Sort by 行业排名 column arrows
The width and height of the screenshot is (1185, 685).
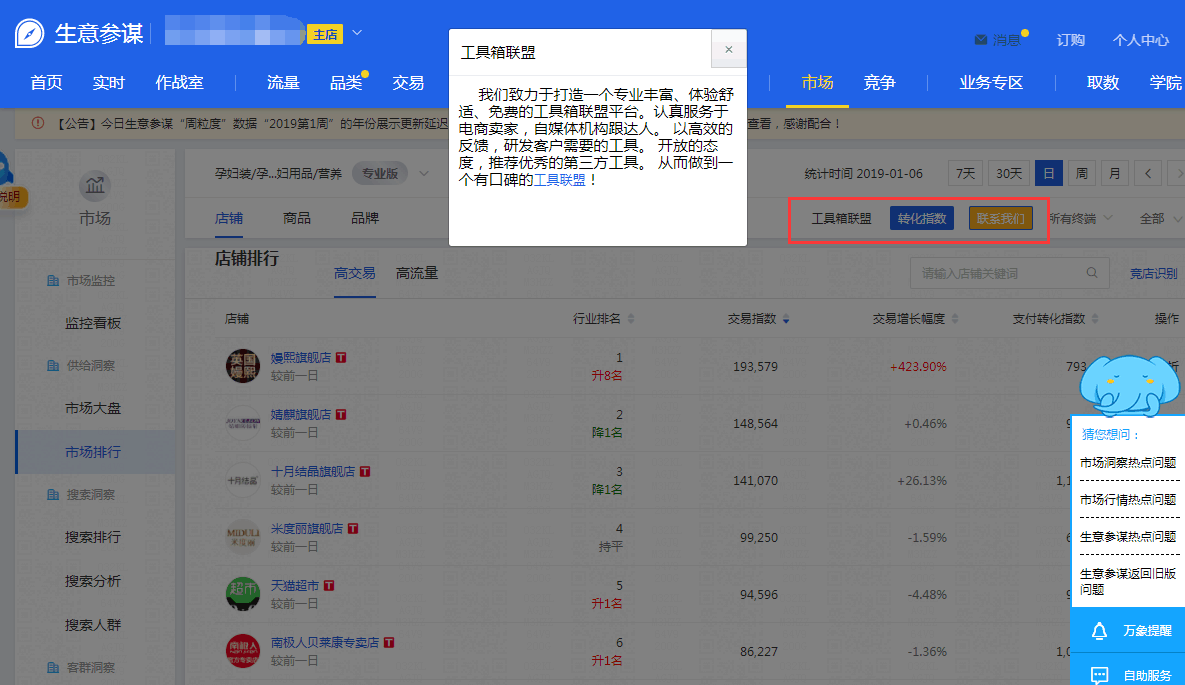tap(631, 319)
